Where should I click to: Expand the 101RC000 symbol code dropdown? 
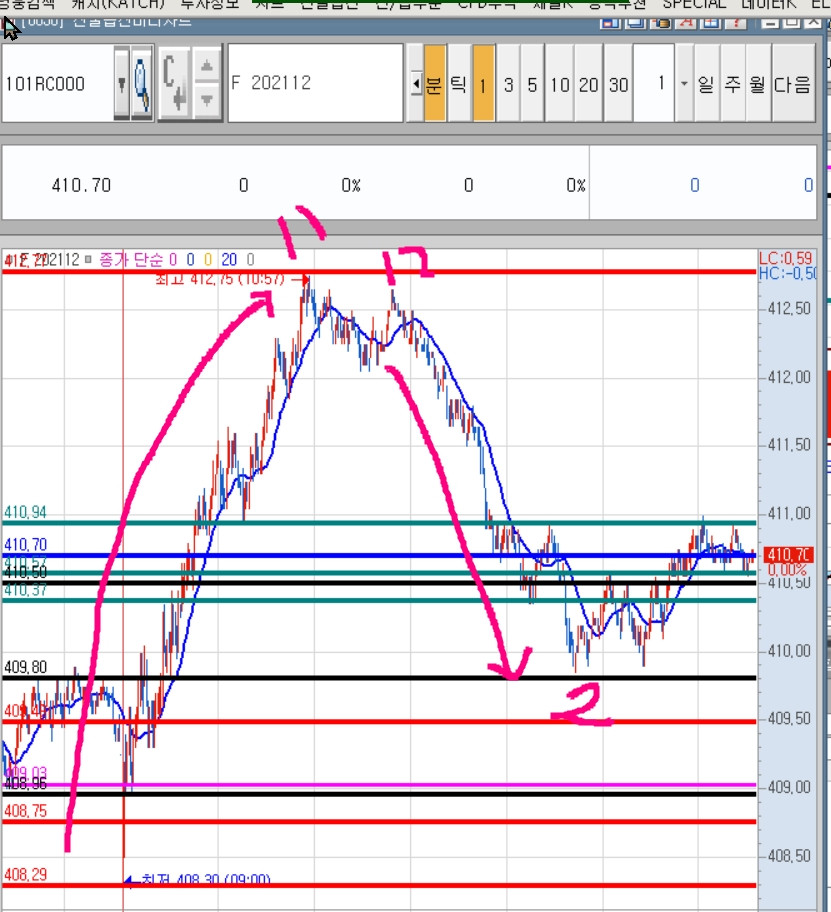point(121,83)
